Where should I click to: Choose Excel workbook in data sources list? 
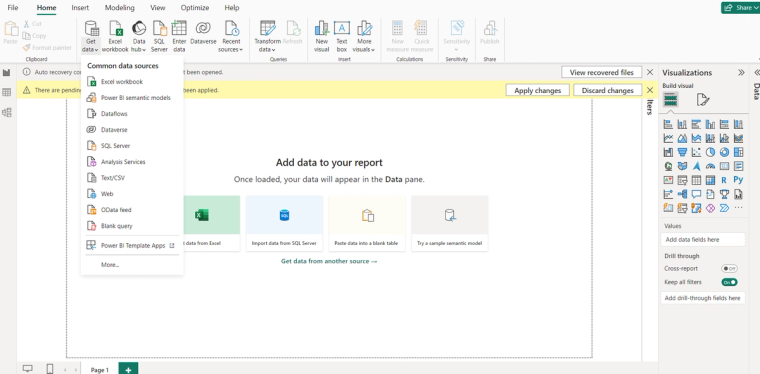click(132, 82)
